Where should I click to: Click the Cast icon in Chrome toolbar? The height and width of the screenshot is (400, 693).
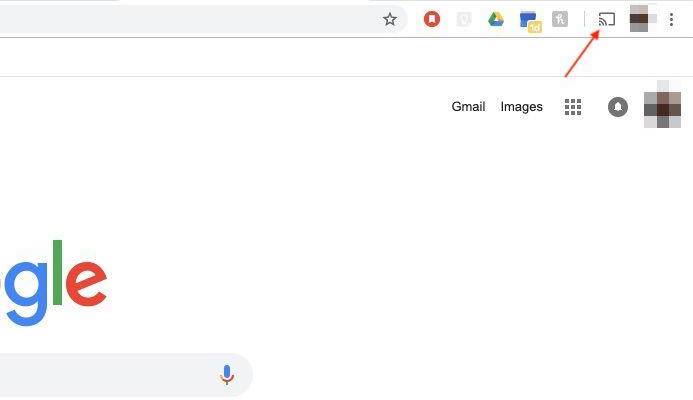click(606, 19)
